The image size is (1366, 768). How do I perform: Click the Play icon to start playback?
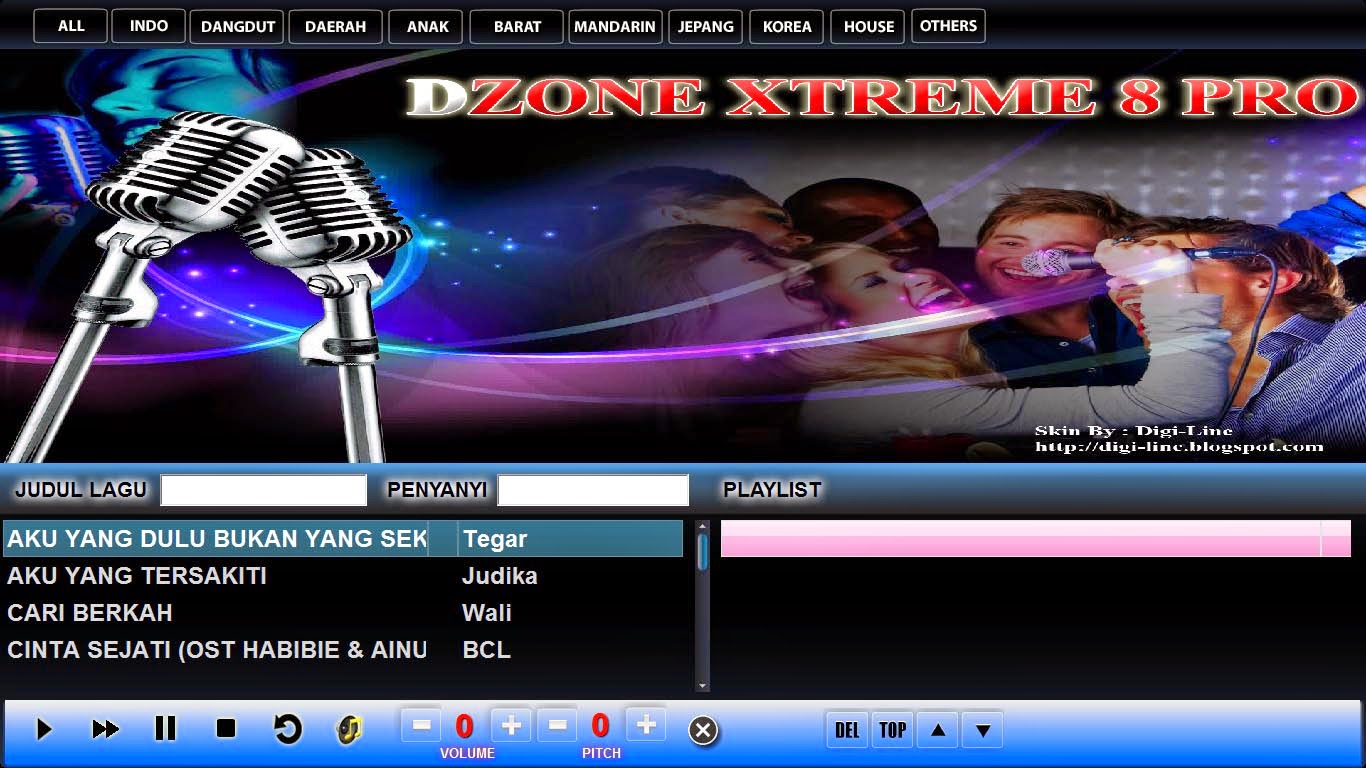coord(42,730)
